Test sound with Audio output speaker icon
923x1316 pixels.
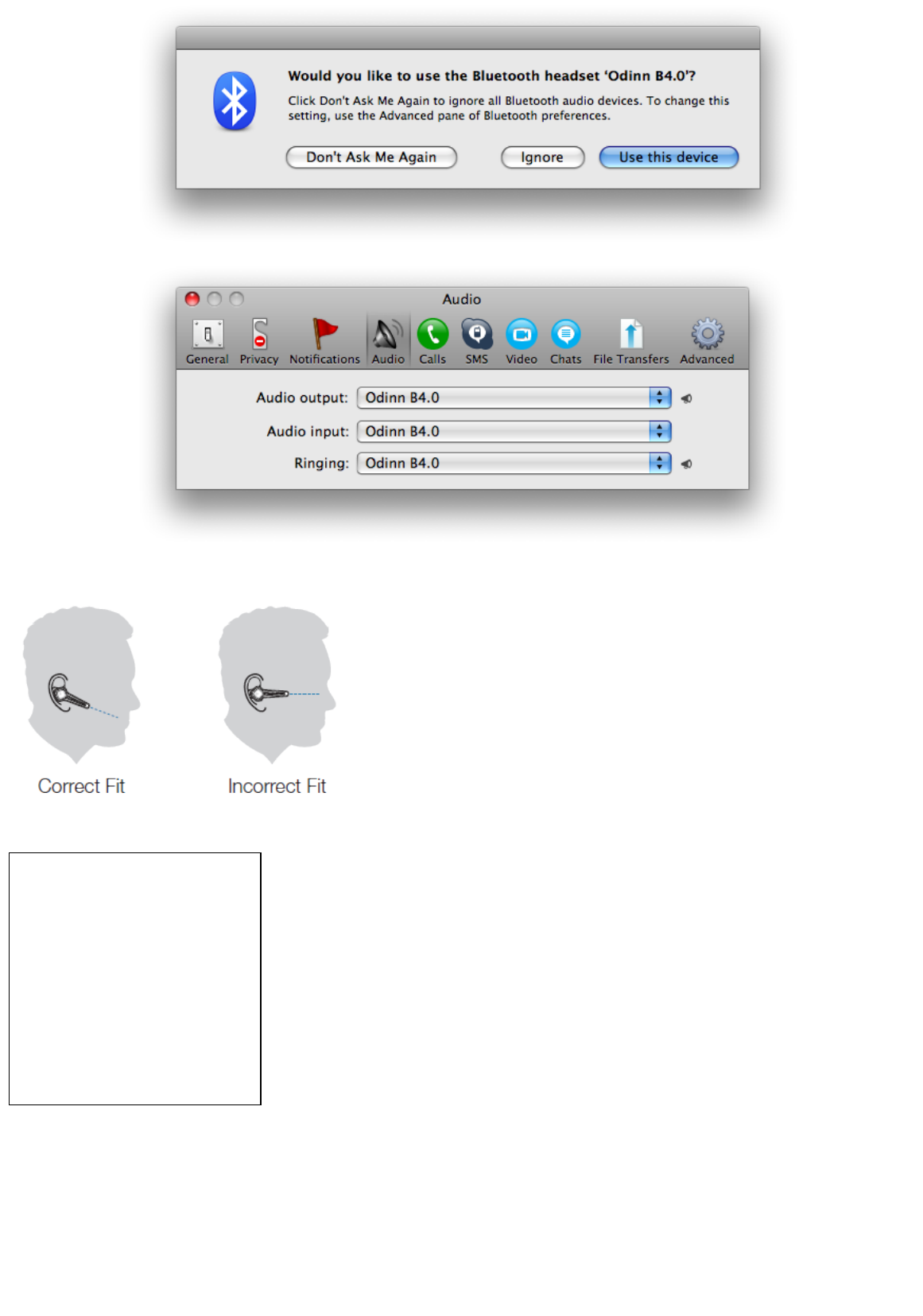point(687,398)
